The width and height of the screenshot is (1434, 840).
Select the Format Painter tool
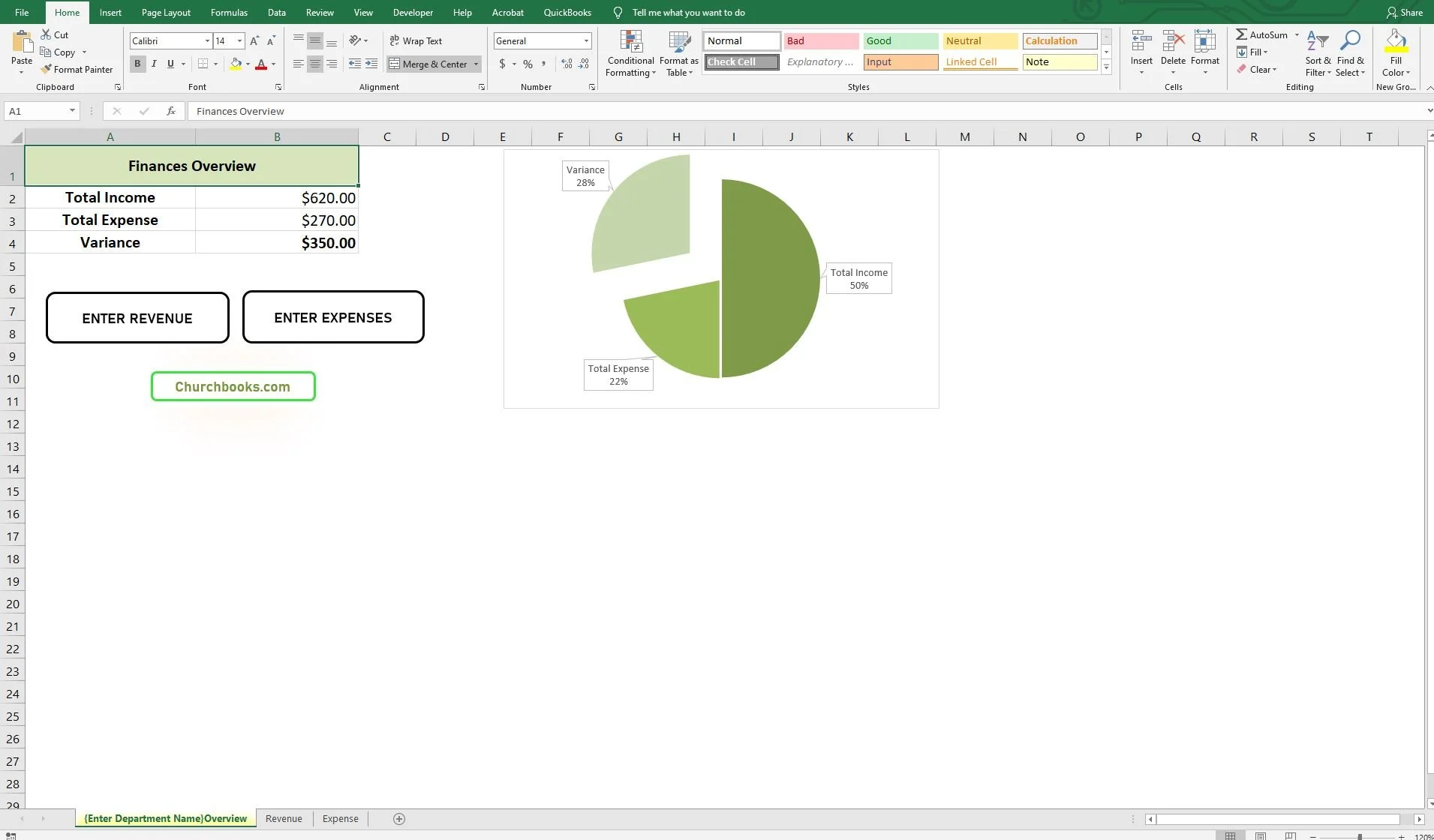pyautogui.click(x=77, y=69)
